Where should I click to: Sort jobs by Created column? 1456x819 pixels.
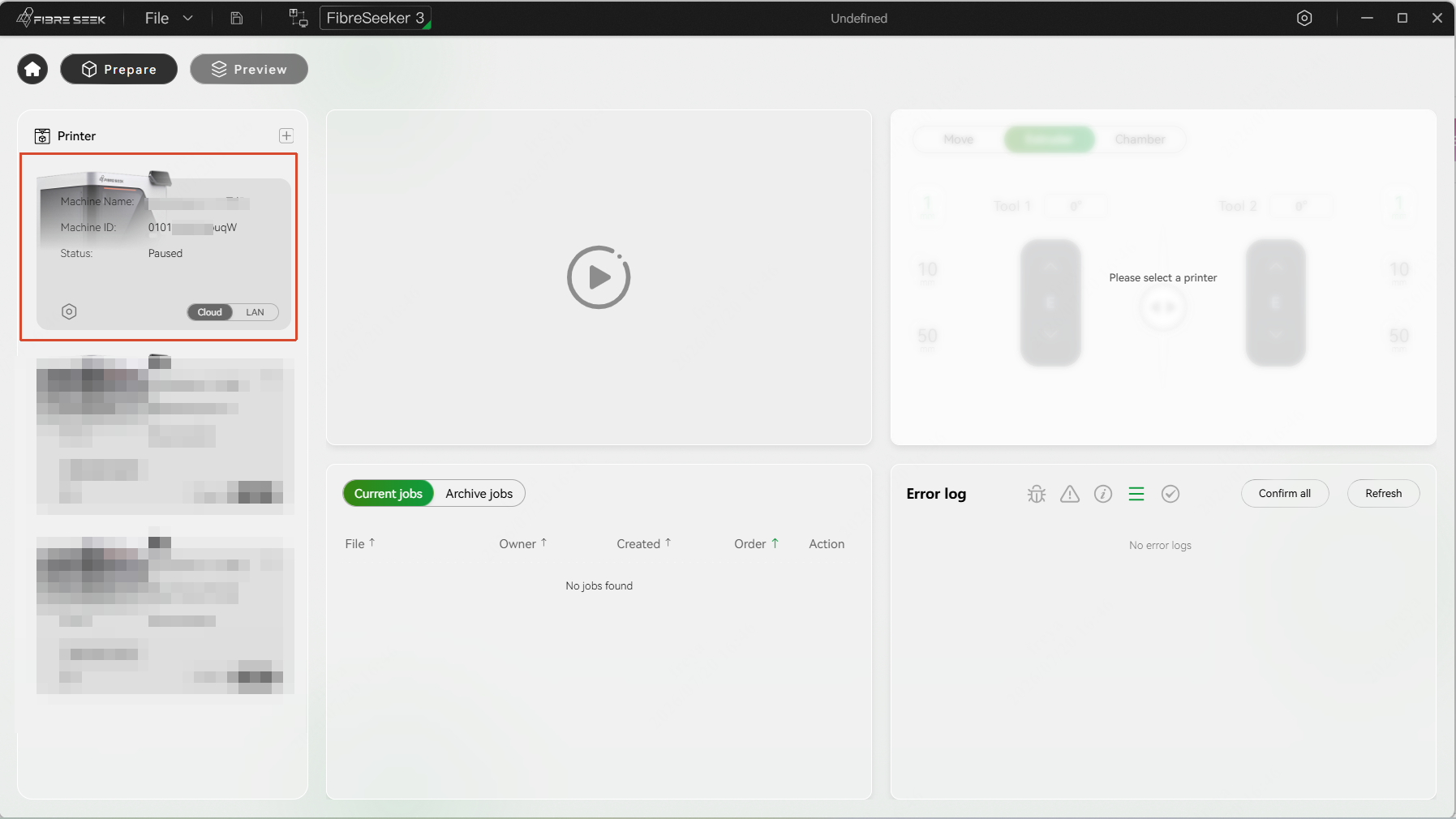click(x=644, y=544)
